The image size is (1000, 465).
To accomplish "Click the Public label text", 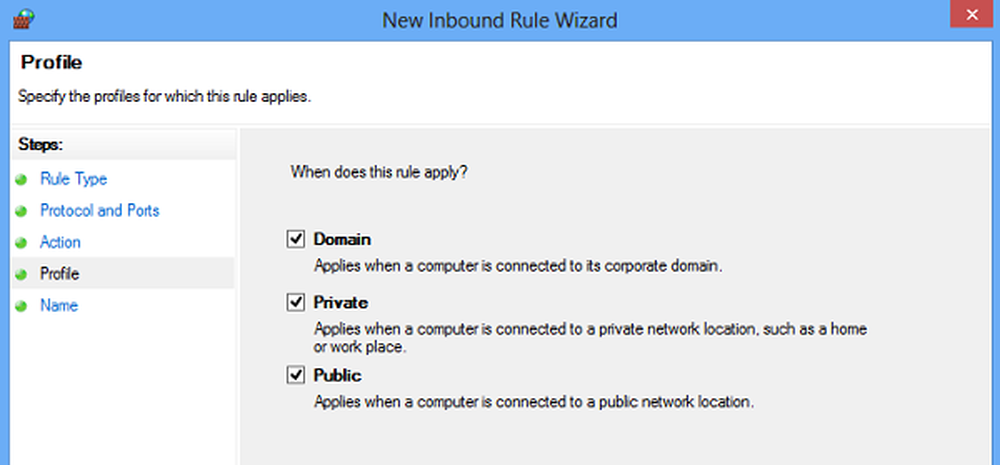I will pos(337,376).
